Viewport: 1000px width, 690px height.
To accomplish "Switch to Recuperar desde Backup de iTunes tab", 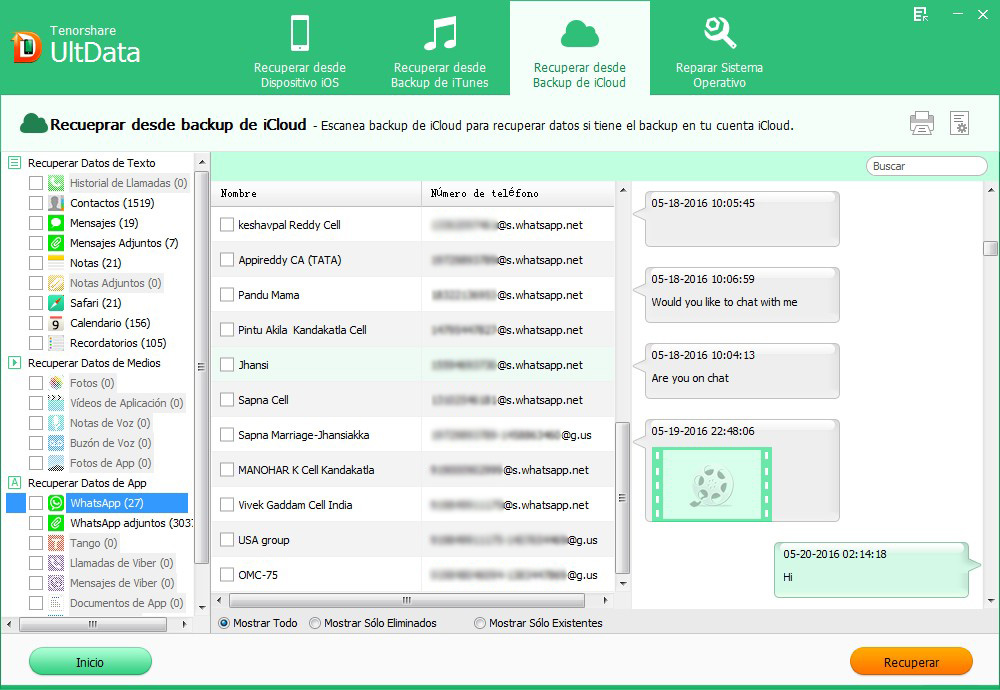I will pos(439,48).
